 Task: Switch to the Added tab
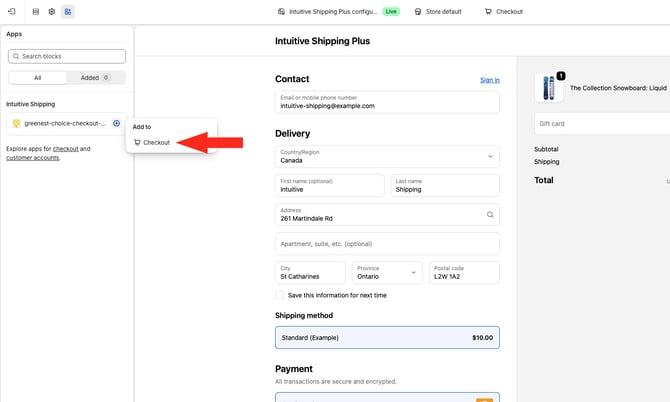point(96,78)
